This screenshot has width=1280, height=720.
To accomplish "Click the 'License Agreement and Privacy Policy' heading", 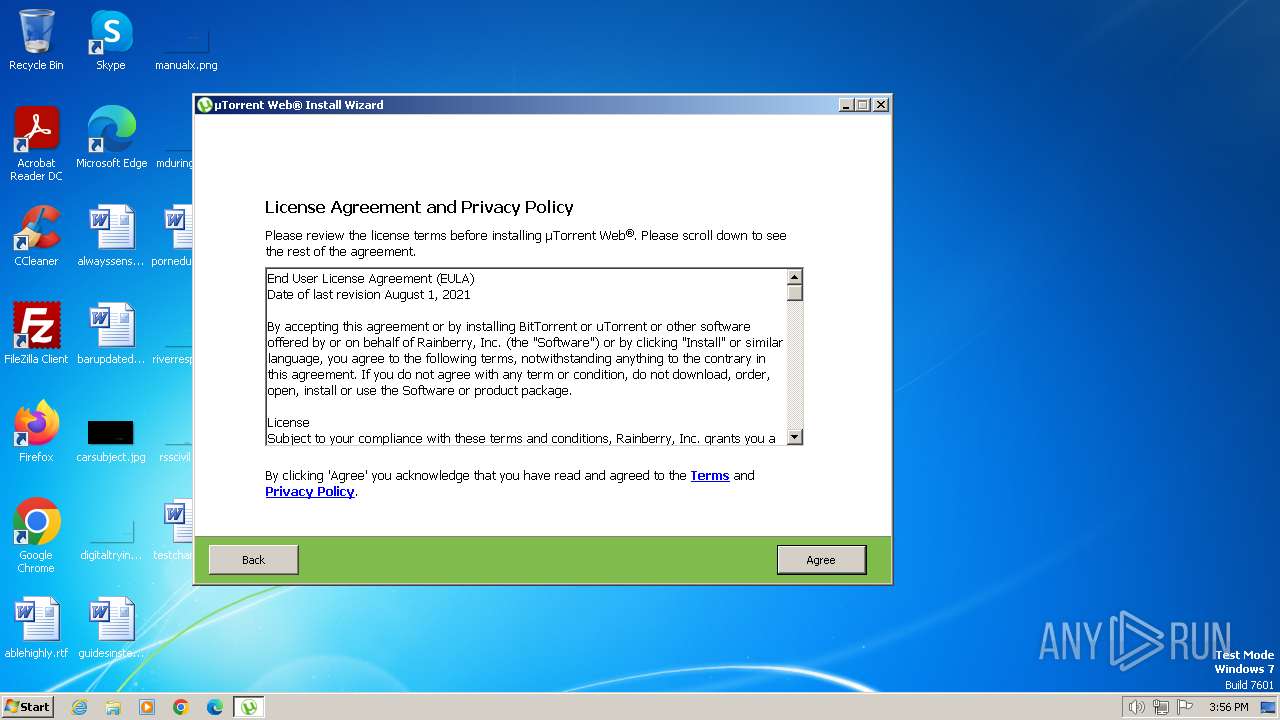I will (x=419, y=207).
